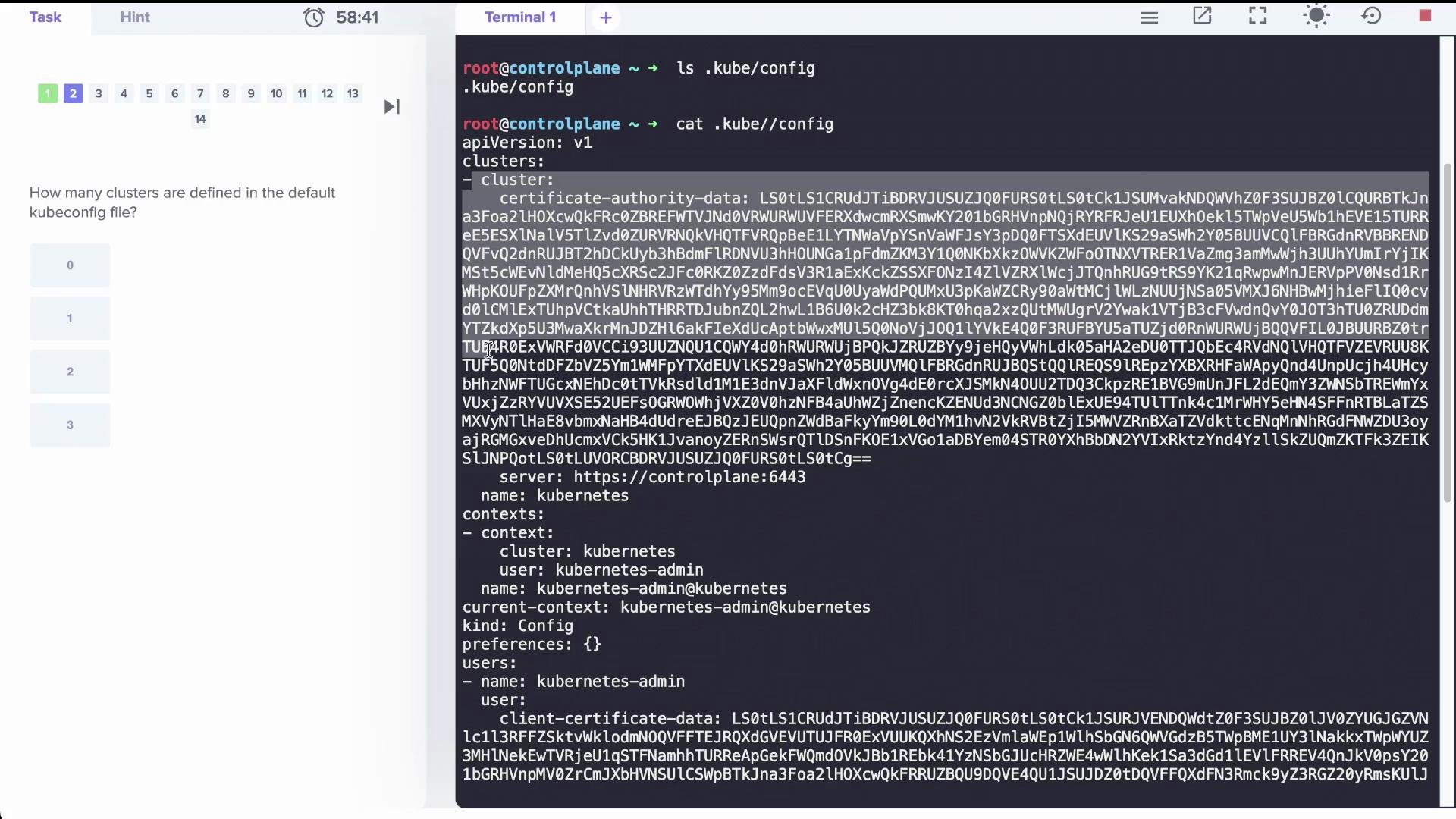Jump to question 11
1456x819 pixels.
tap(302, 94)
